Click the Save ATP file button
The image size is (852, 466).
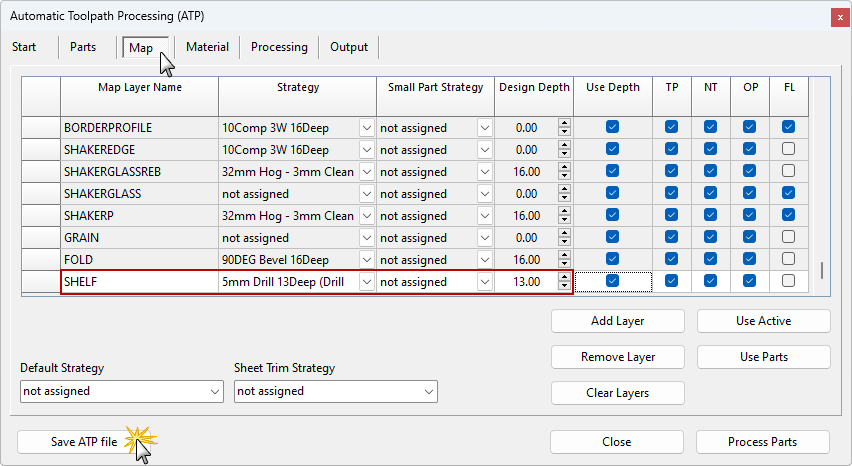click(x=84, y=442)
